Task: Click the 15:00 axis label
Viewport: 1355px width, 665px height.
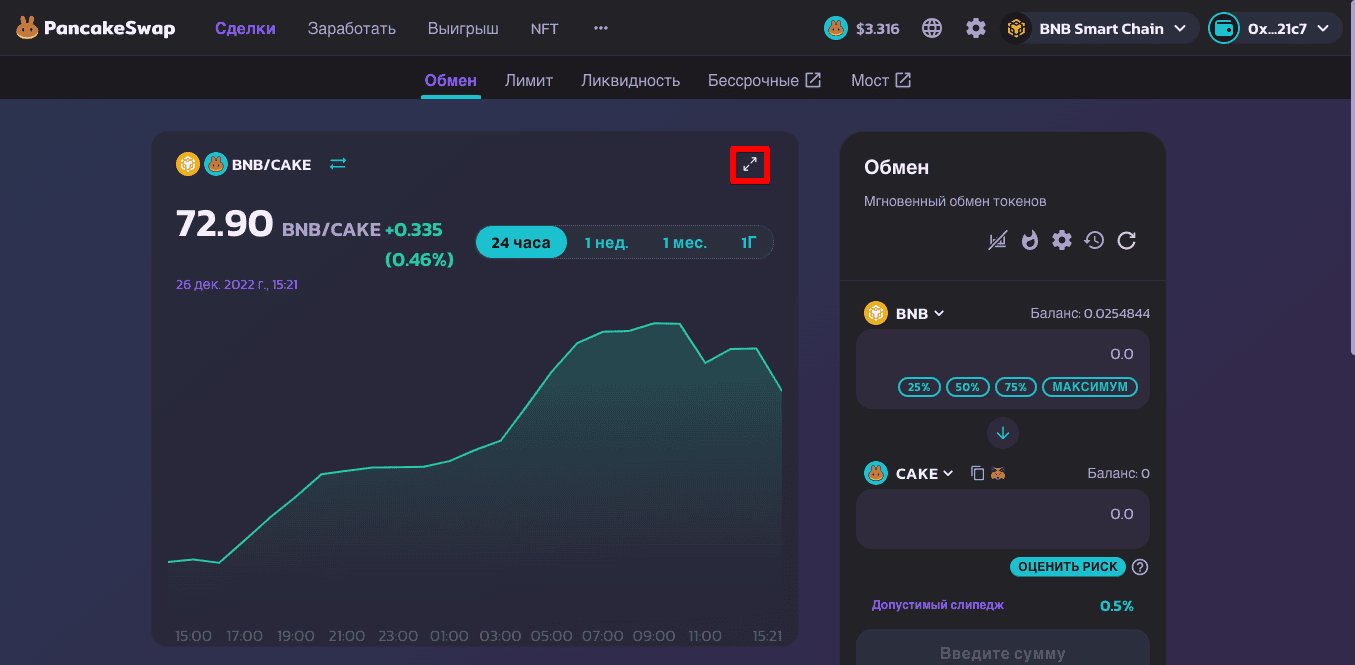Action: 193,636
